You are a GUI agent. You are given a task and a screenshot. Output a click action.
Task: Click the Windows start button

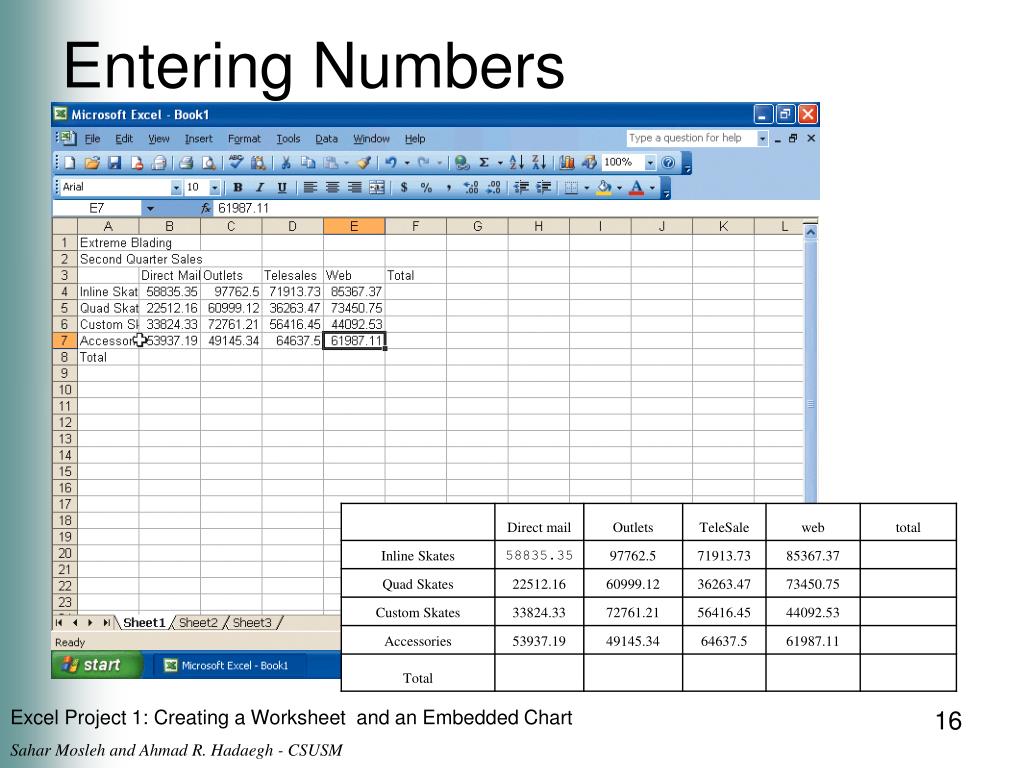pos(97,665)
